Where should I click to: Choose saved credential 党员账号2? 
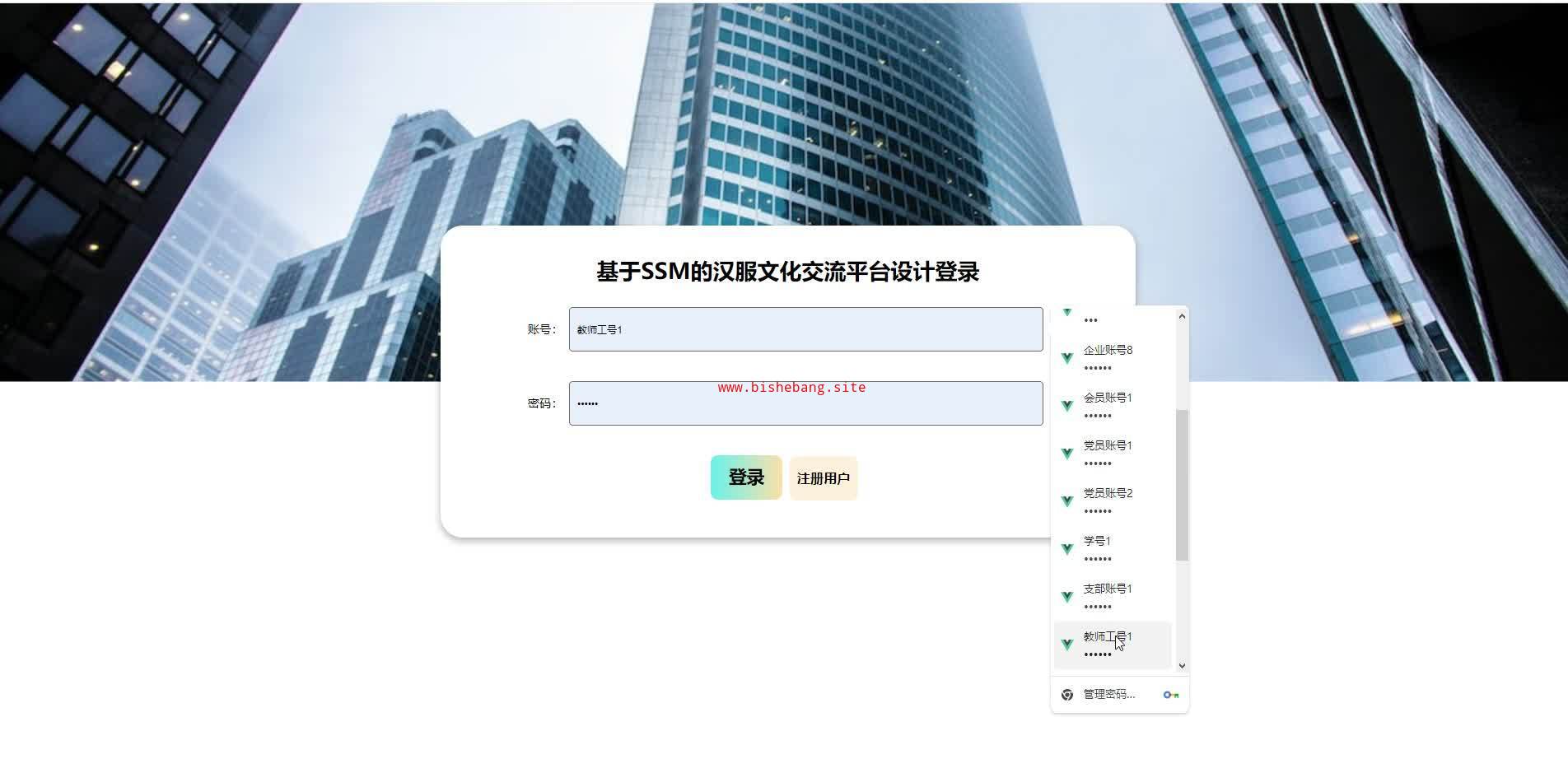click(x=1113, y=501)
